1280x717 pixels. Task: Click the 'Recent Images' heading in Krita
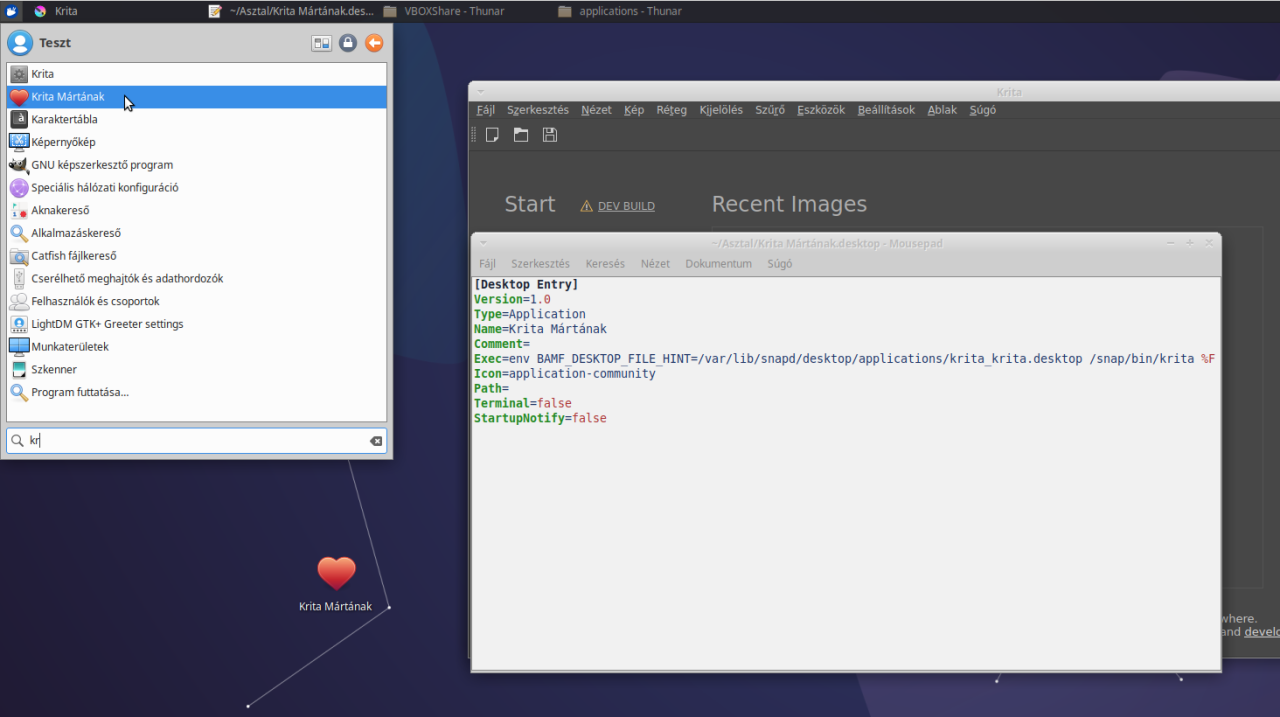[x=789, y=204]
